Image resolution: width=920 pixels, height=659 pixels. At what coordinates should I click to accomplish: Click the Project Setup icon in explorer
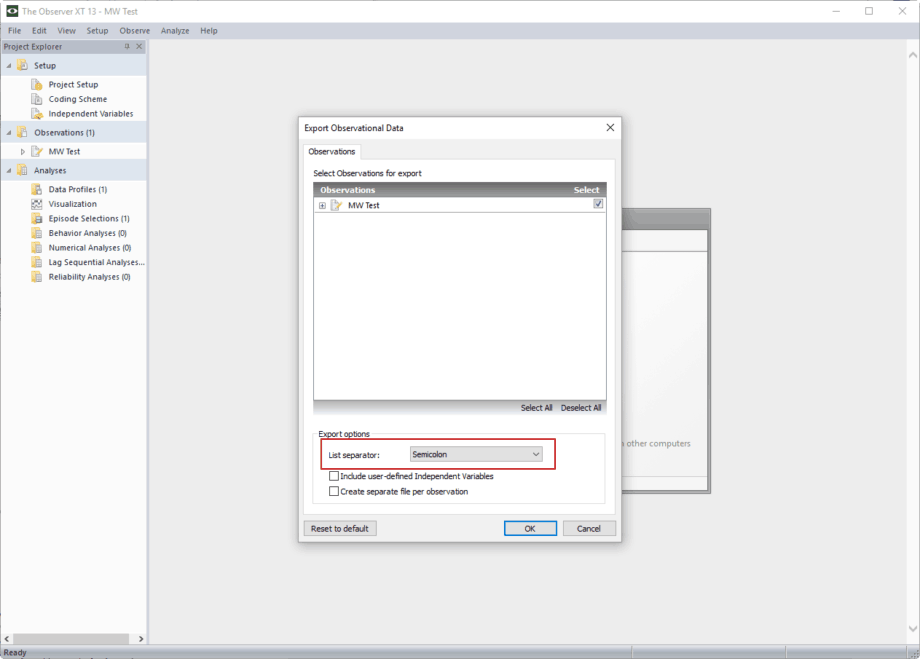coord(37,84)
